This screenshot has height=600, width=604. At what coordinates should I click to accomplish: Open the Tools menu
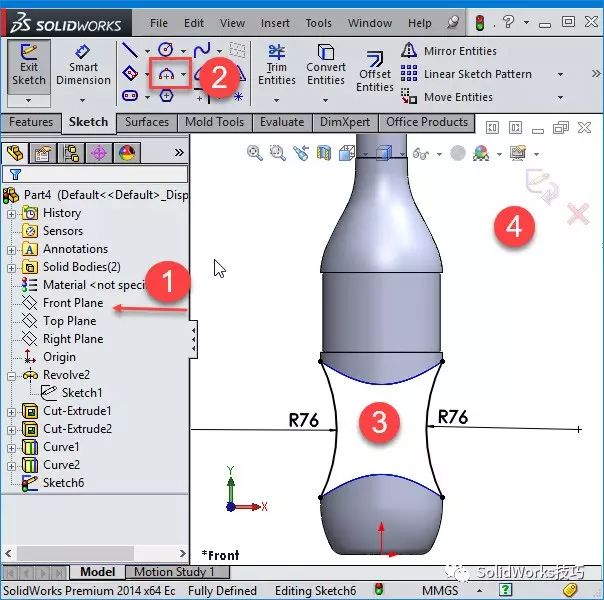click(318, 23)
